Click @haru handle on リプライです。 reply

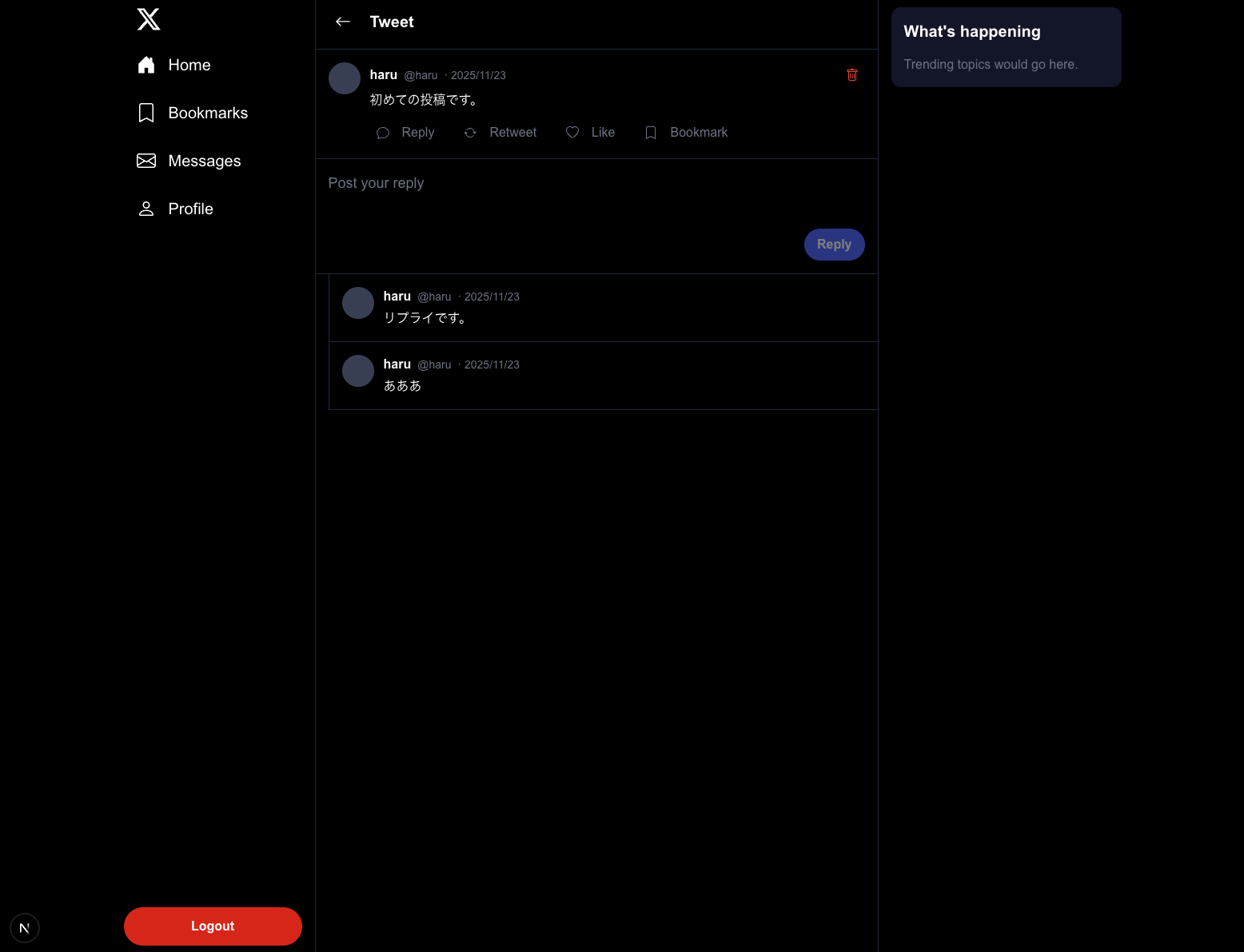point(434,297)
